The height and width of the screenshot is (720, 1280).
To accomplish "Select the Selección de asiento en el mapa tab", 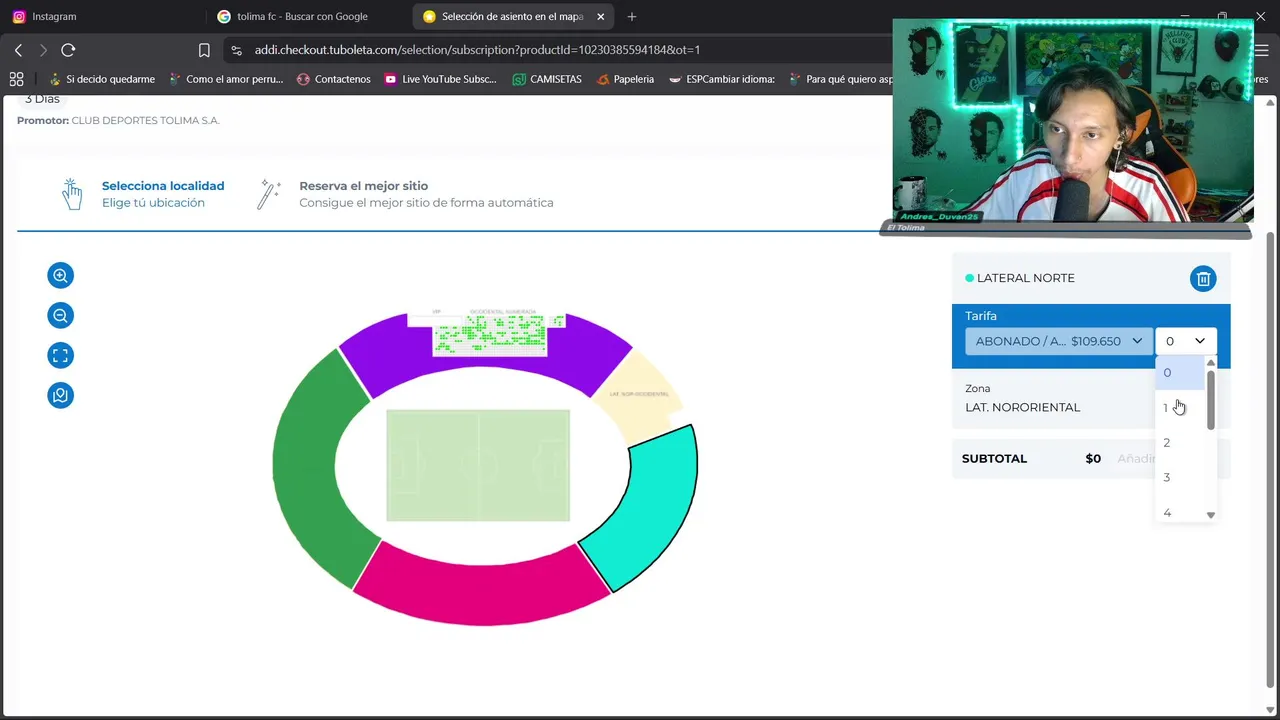I will pos(513,16).
